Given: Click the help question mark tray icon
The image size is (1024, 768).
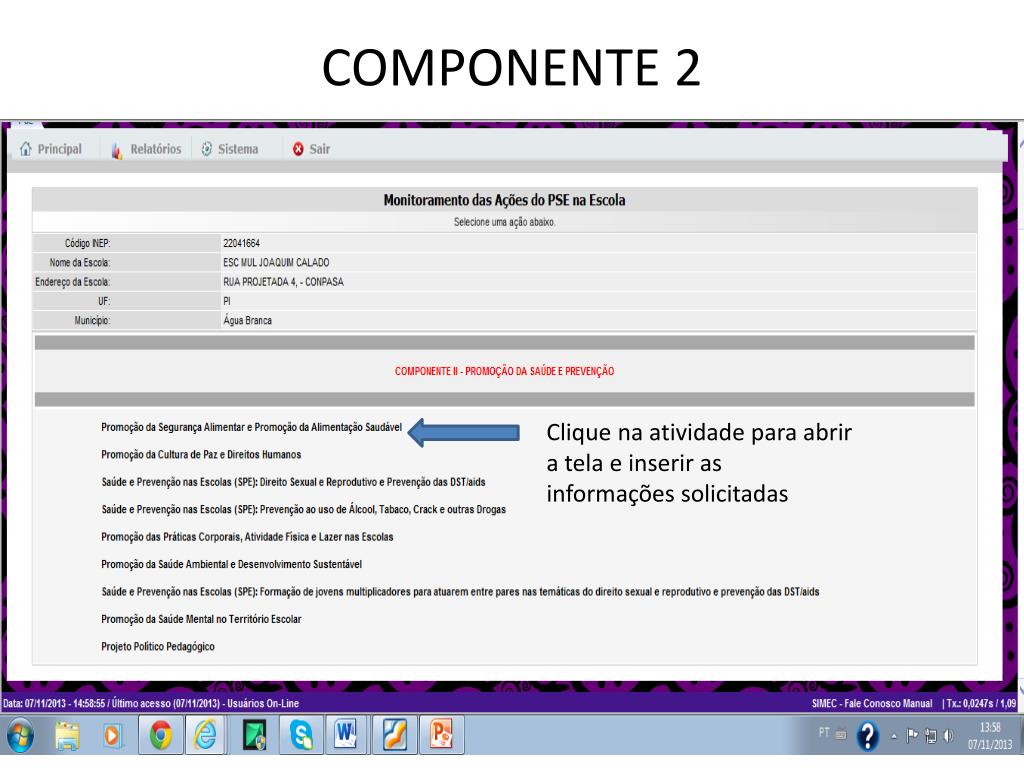Looking at the screenshot, I should (x=867, y=736).
